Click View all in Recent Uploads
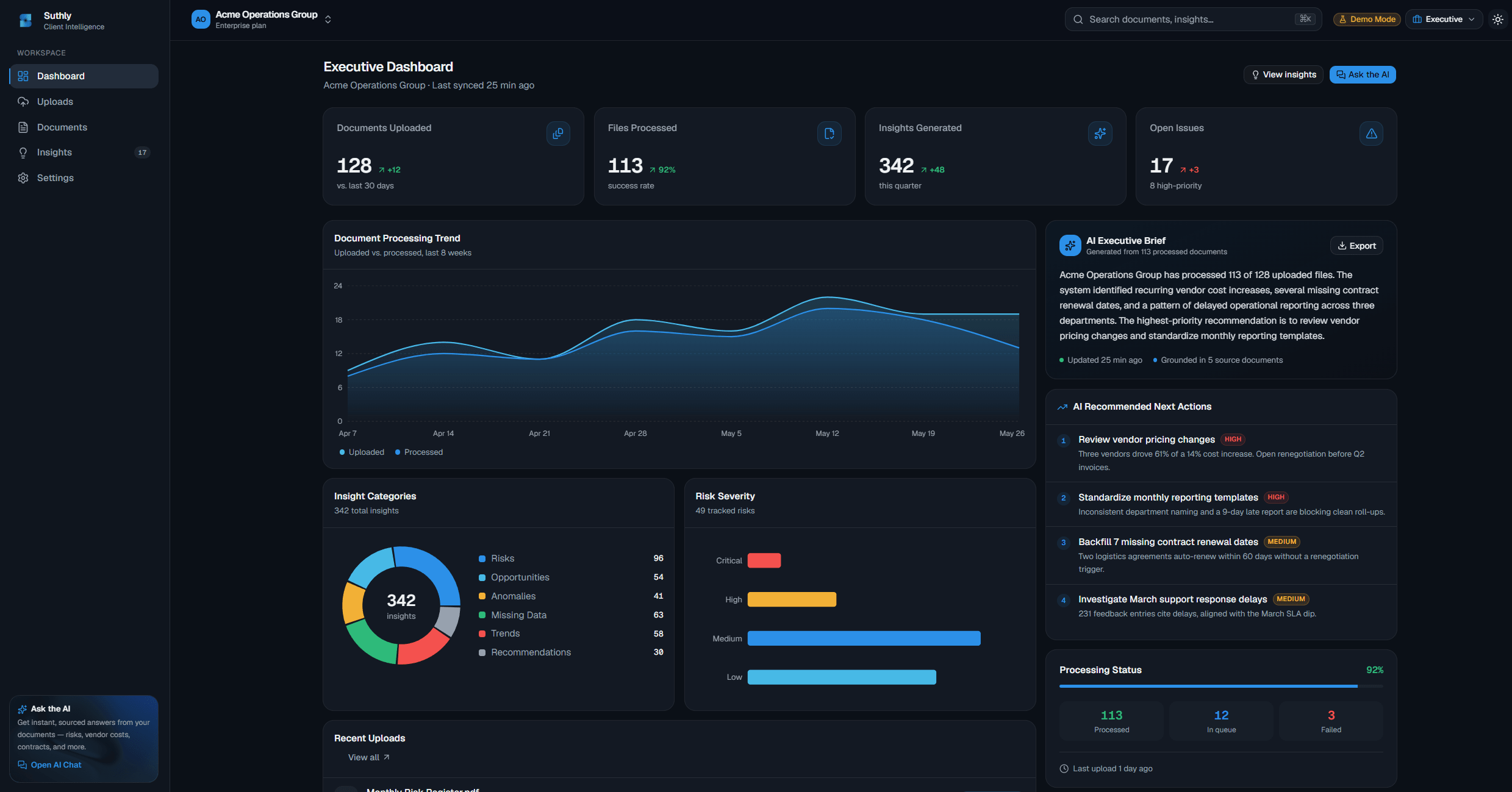This screenshot has width=1512, height=792. point(368,757)
